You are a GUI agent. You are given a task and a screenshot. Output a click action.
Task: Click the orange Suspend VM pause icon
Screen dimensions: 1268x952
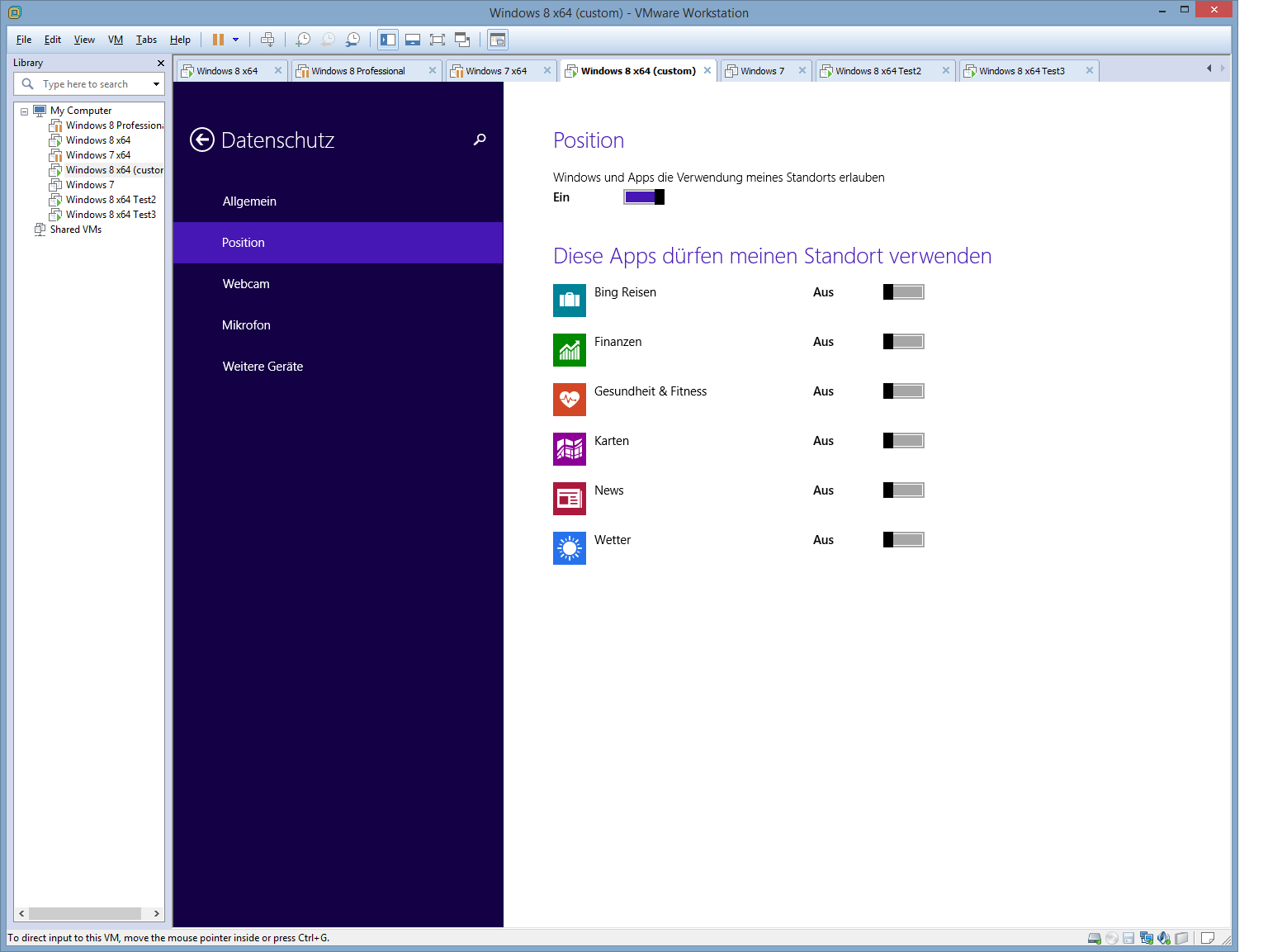tap(218, 40)
